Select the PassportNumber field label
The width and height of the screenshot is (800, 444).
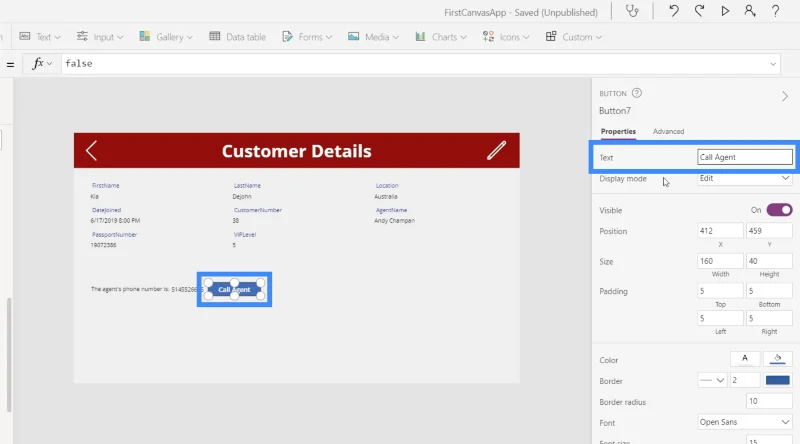click(x=114, y=235)
